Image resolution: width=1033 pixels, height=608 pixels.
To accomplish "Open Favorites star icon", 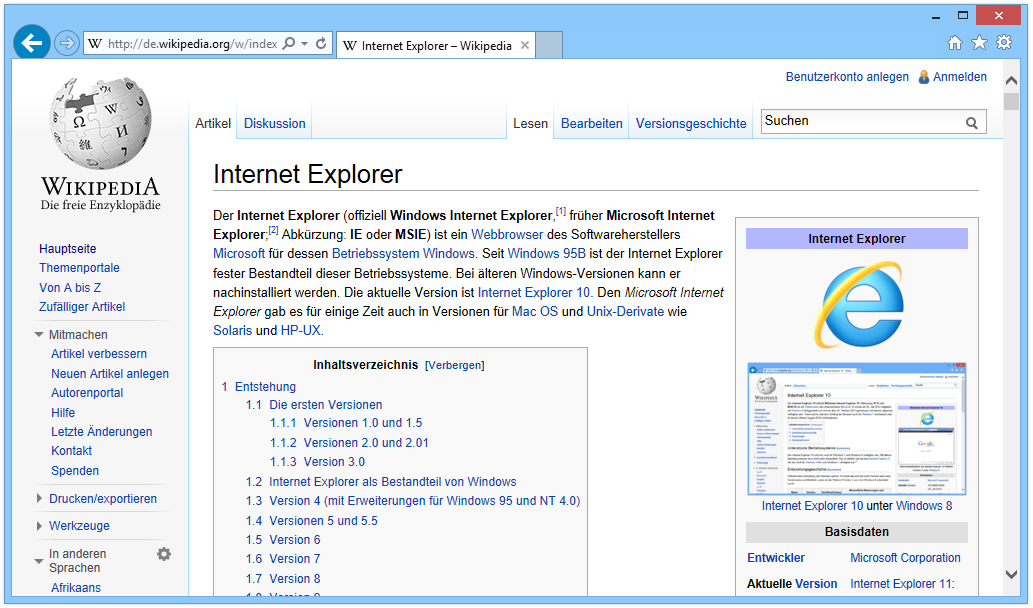I will point(979,42).
